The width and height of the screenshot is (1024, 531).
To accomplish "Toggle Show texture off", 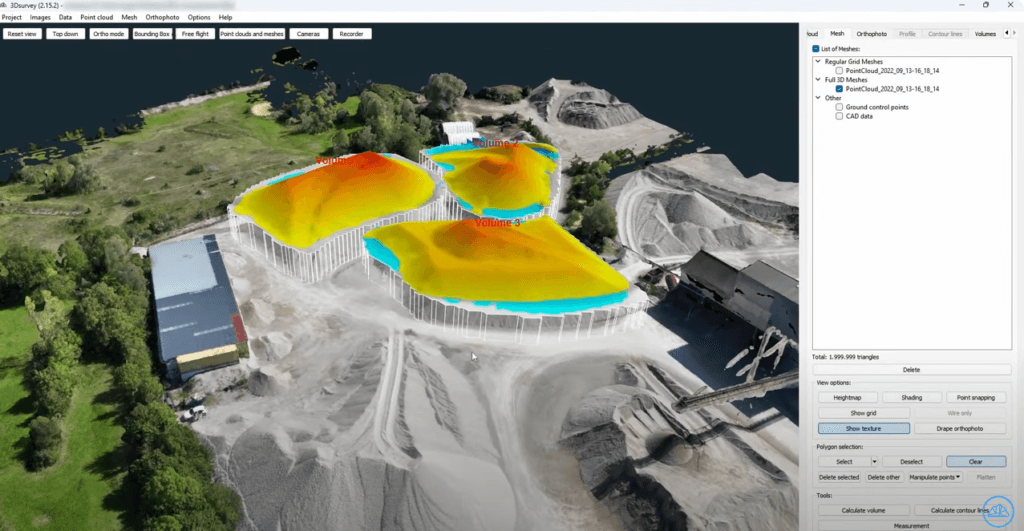I will pos(863,429).
